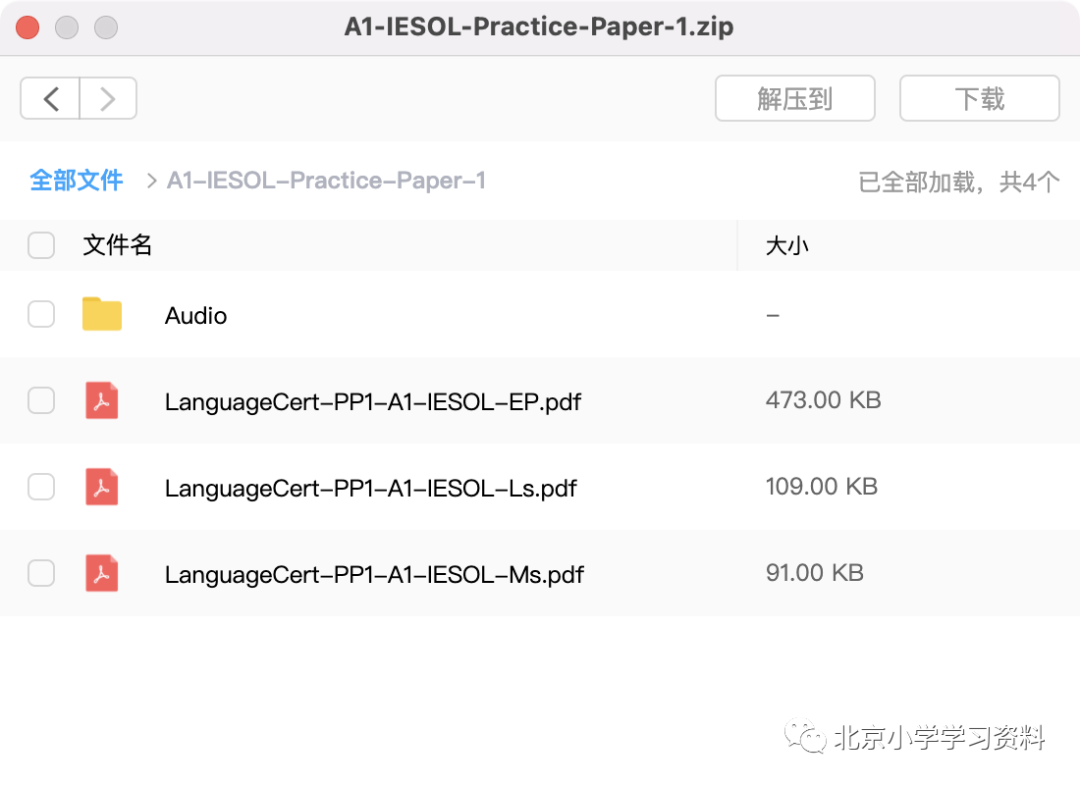Check the box for the Audio folder
Viewport: 1080px width, 785px height.
41,314
